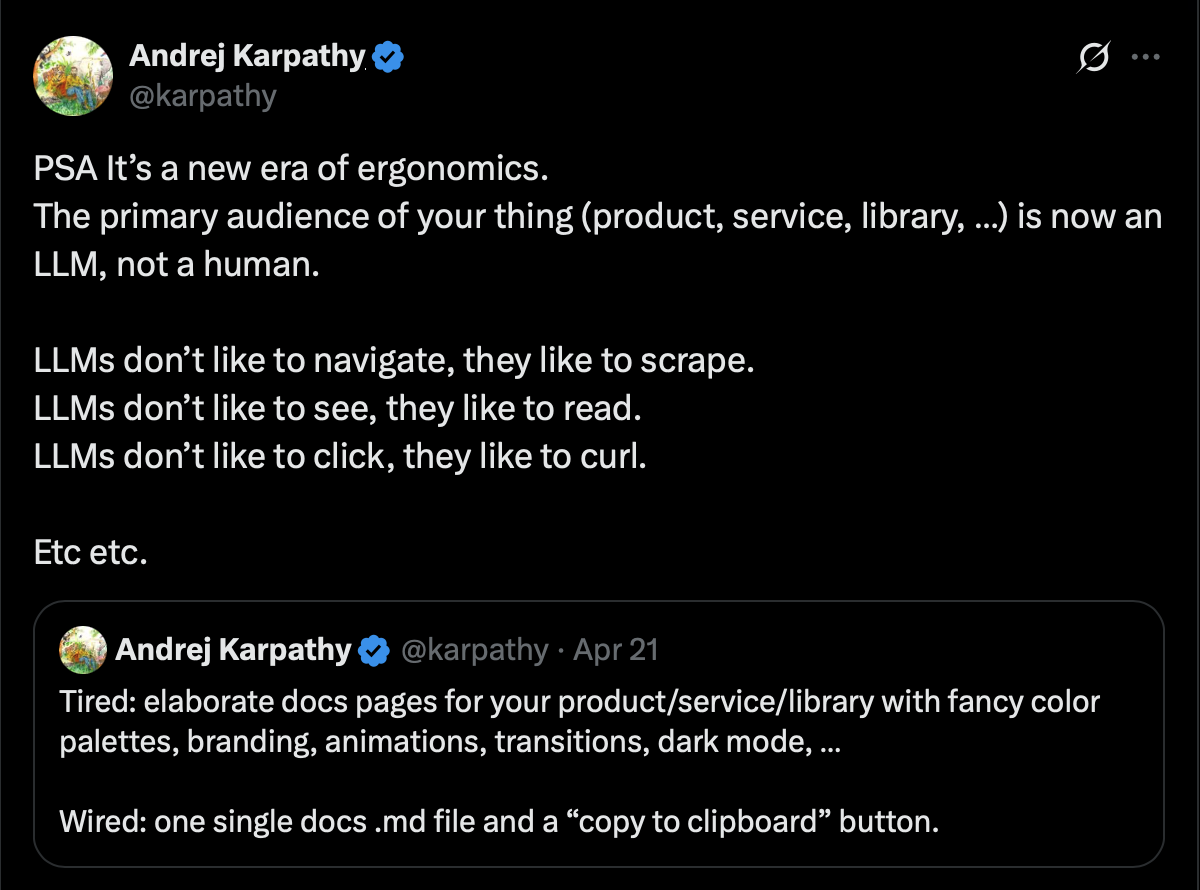Click the @karpathy handle under the main name
Image resolution: width=1200 pixels, height=890 pixels.
(203, 96)
